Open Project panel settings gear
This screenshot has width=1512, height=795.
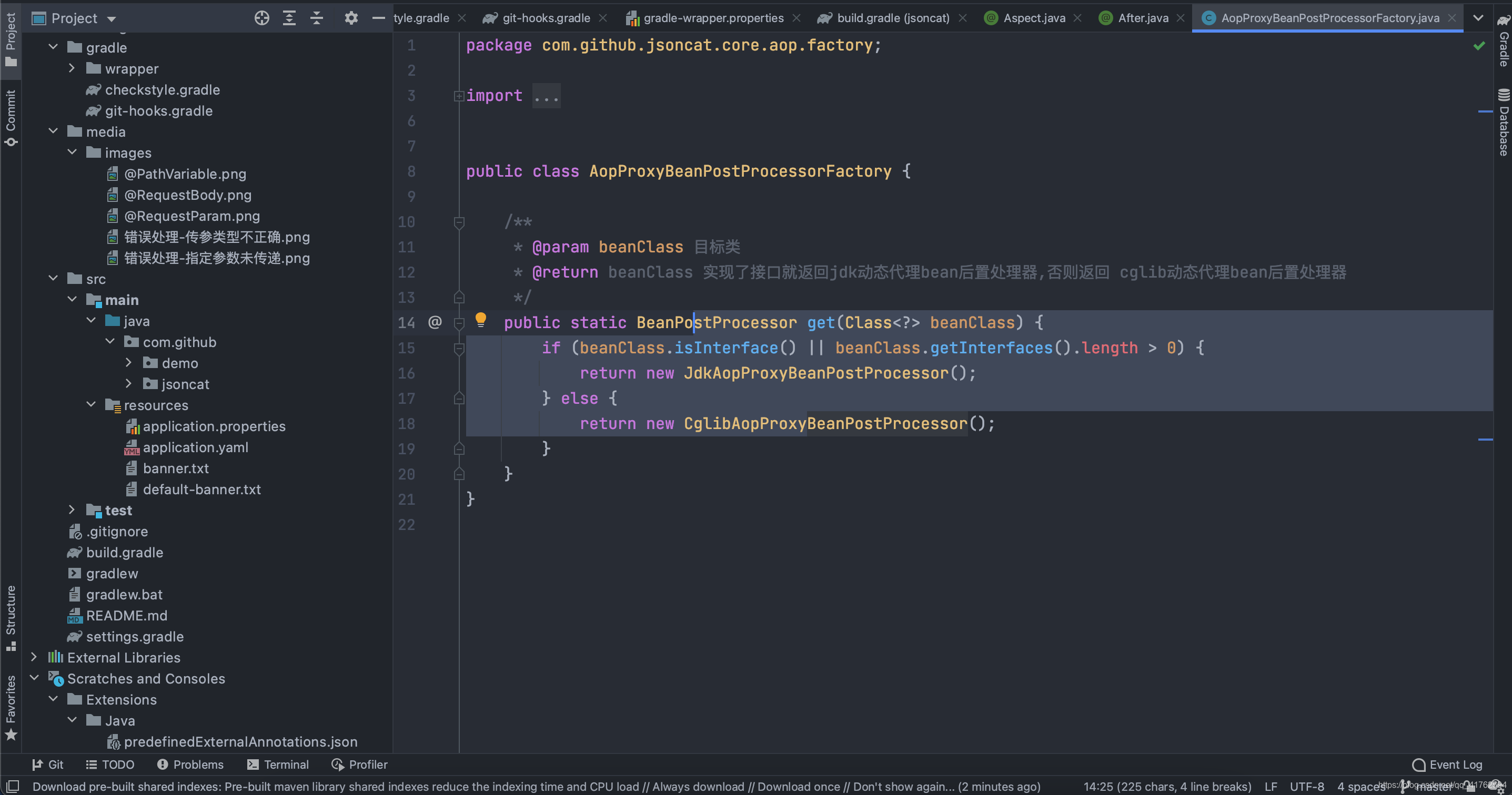coord(351,18)
